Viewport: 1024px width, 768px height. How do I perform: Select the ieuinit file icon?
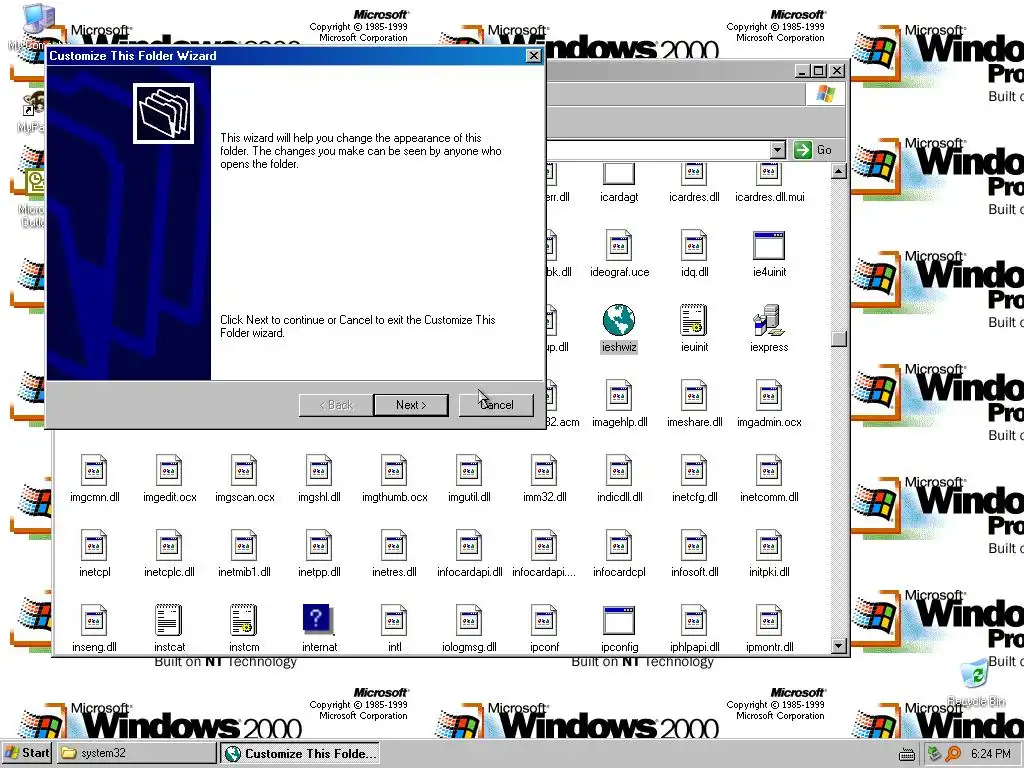point(694,320)
